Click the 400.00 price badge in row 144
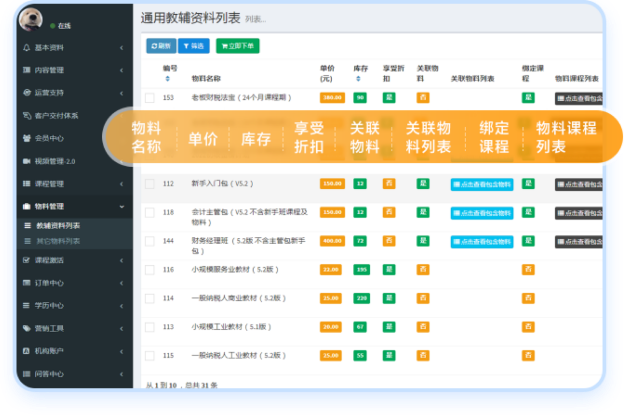The height and width of the screenshot is (416, 626). pyautogui.click(x=332, y=241)
